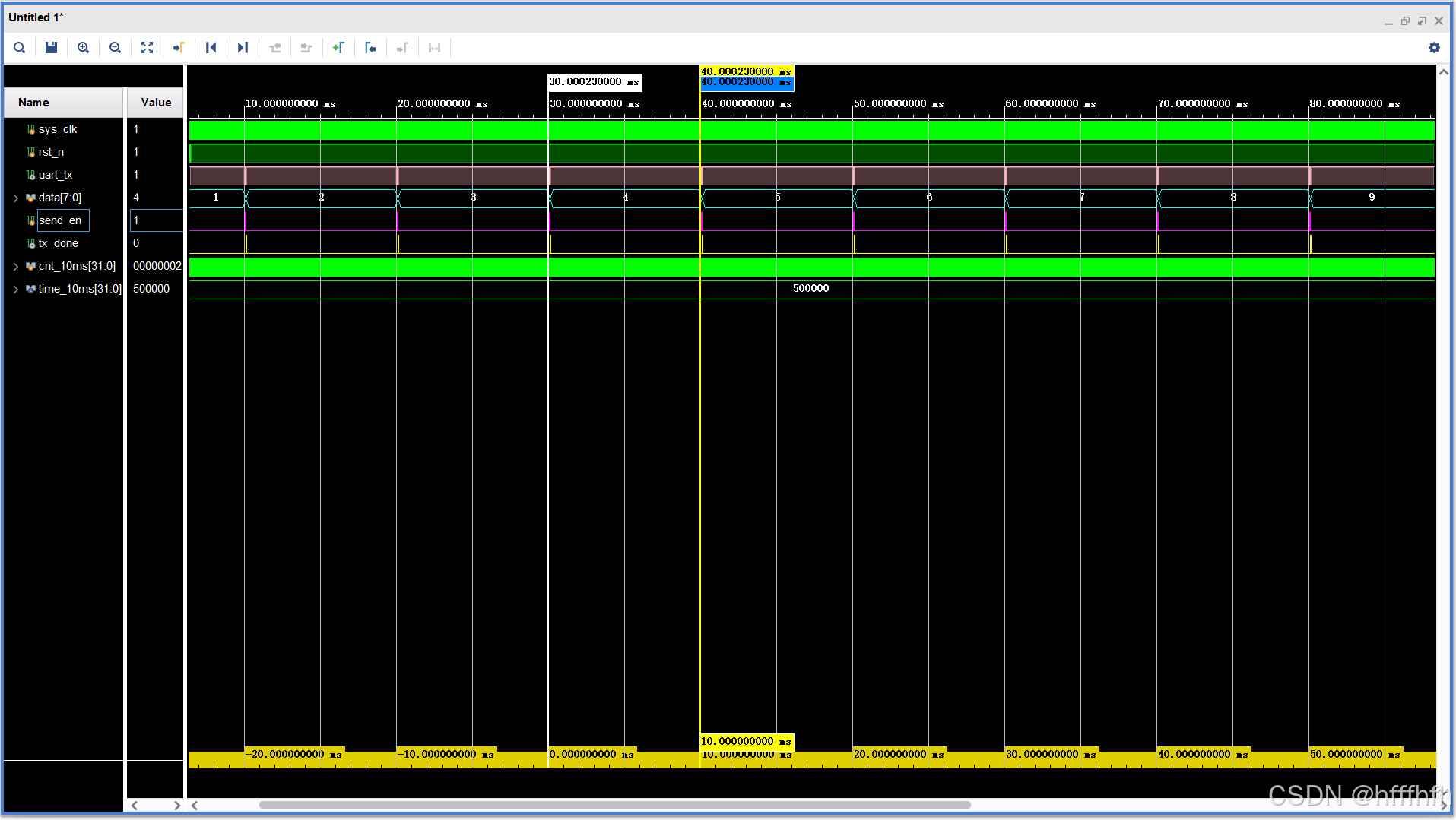Click the 60.000000000 ms ruler label
The height and width of the screenshot is (820, 1456).
(1050, 103)
